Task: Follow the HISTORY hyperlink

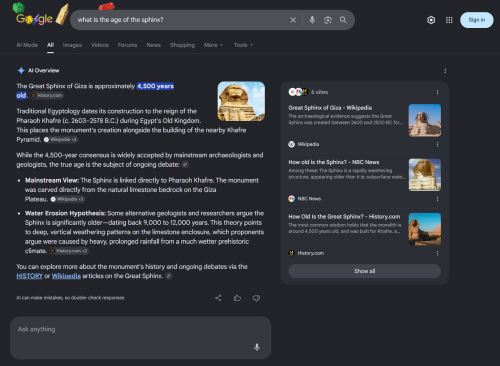Action: (x=29, y=276)
